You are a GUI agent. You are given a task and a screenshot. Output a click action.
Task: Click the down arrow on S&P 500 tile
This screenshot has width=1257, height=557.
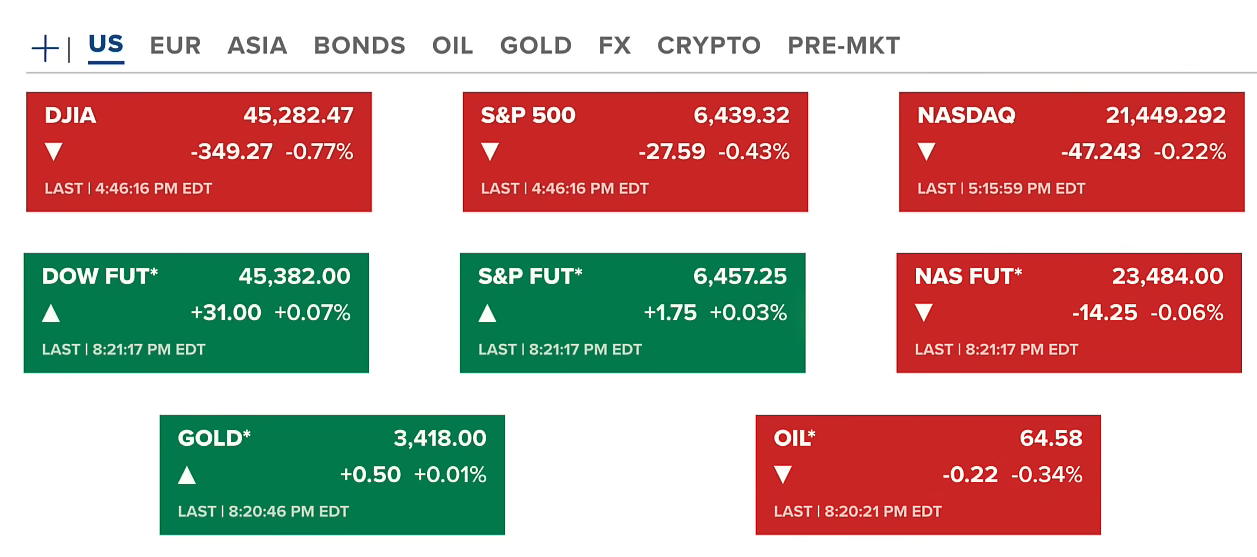(x=490, y=152)
